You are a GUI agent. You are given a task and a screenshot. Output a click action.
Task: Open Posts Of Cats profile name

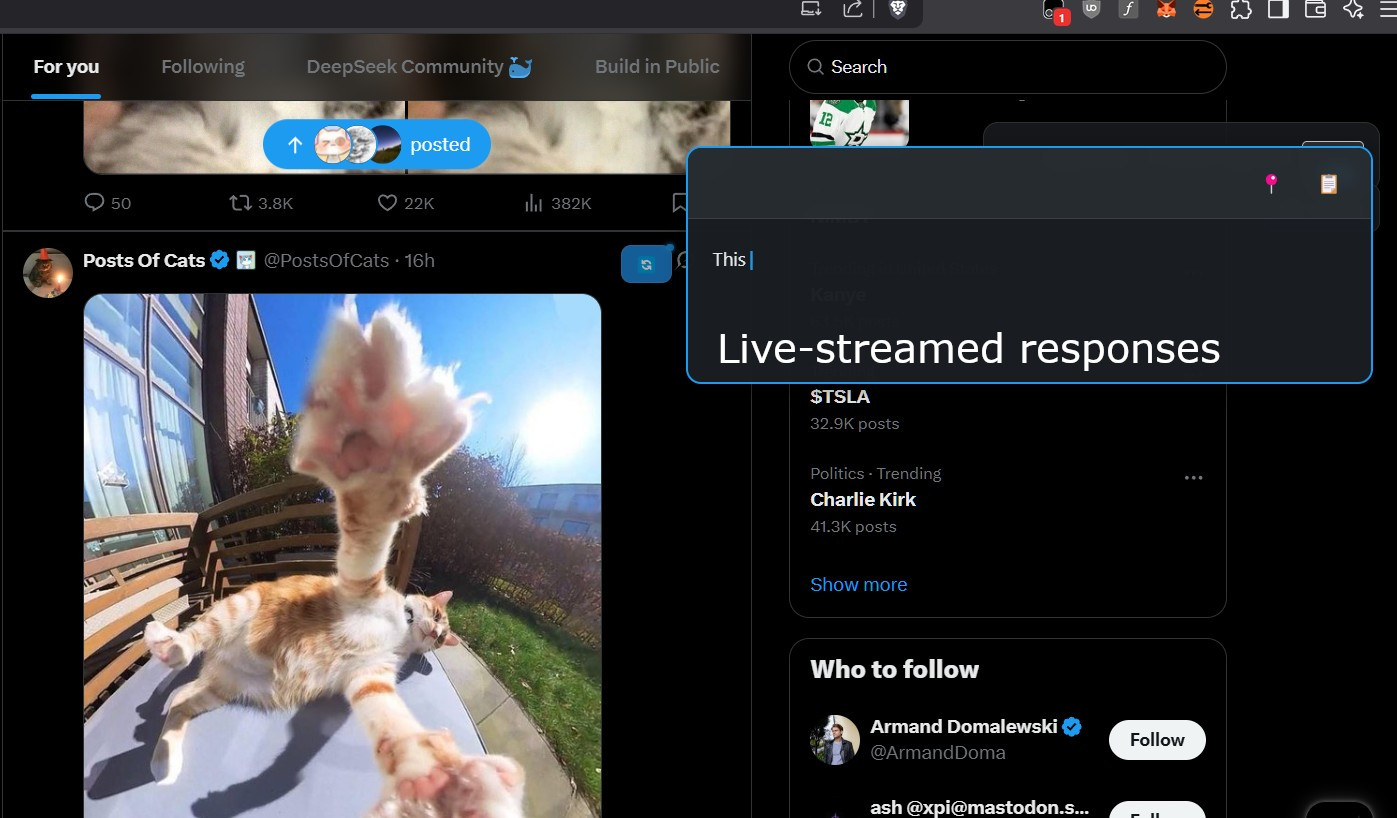(x=144, y=260)
